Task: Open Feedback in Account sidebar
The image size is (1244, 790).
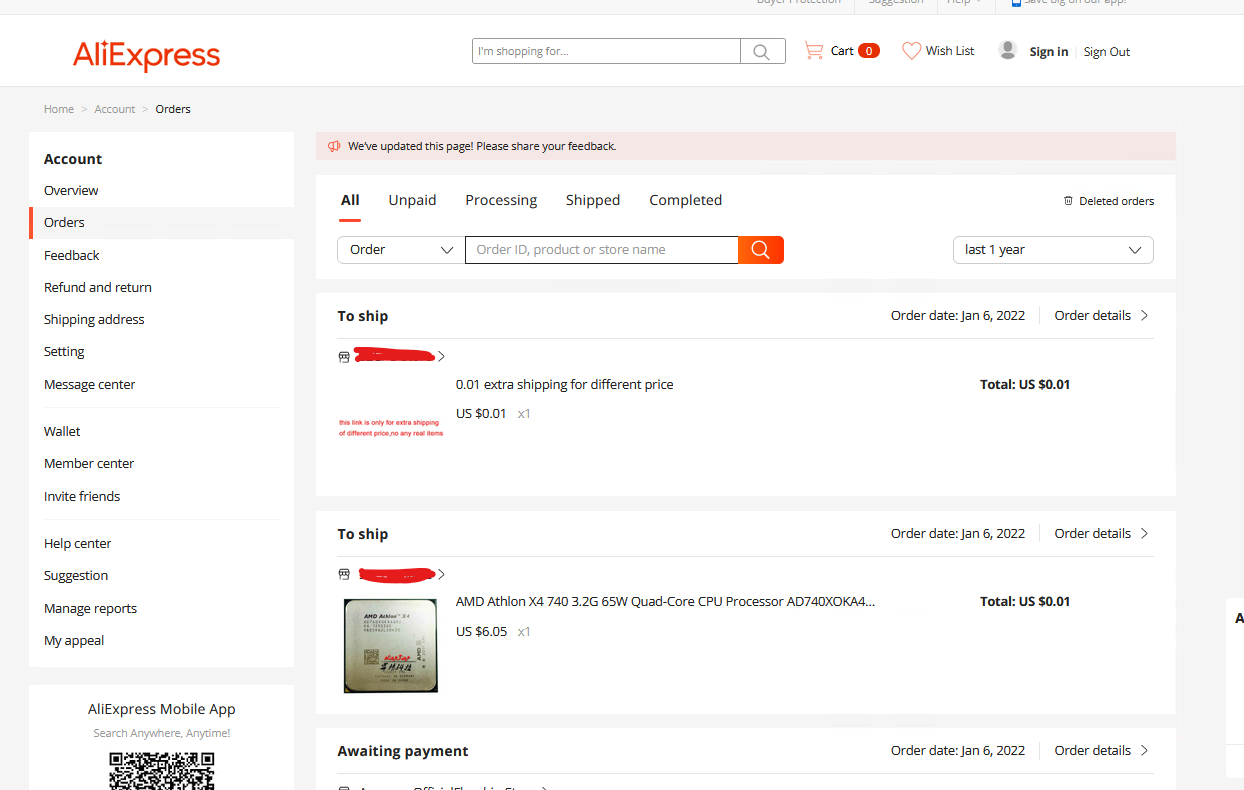Action: coord(72,255)
